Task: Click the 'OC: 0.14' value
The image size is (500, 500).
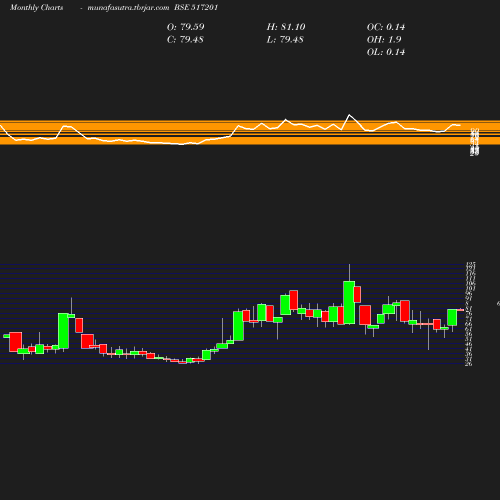Action: 386,27
